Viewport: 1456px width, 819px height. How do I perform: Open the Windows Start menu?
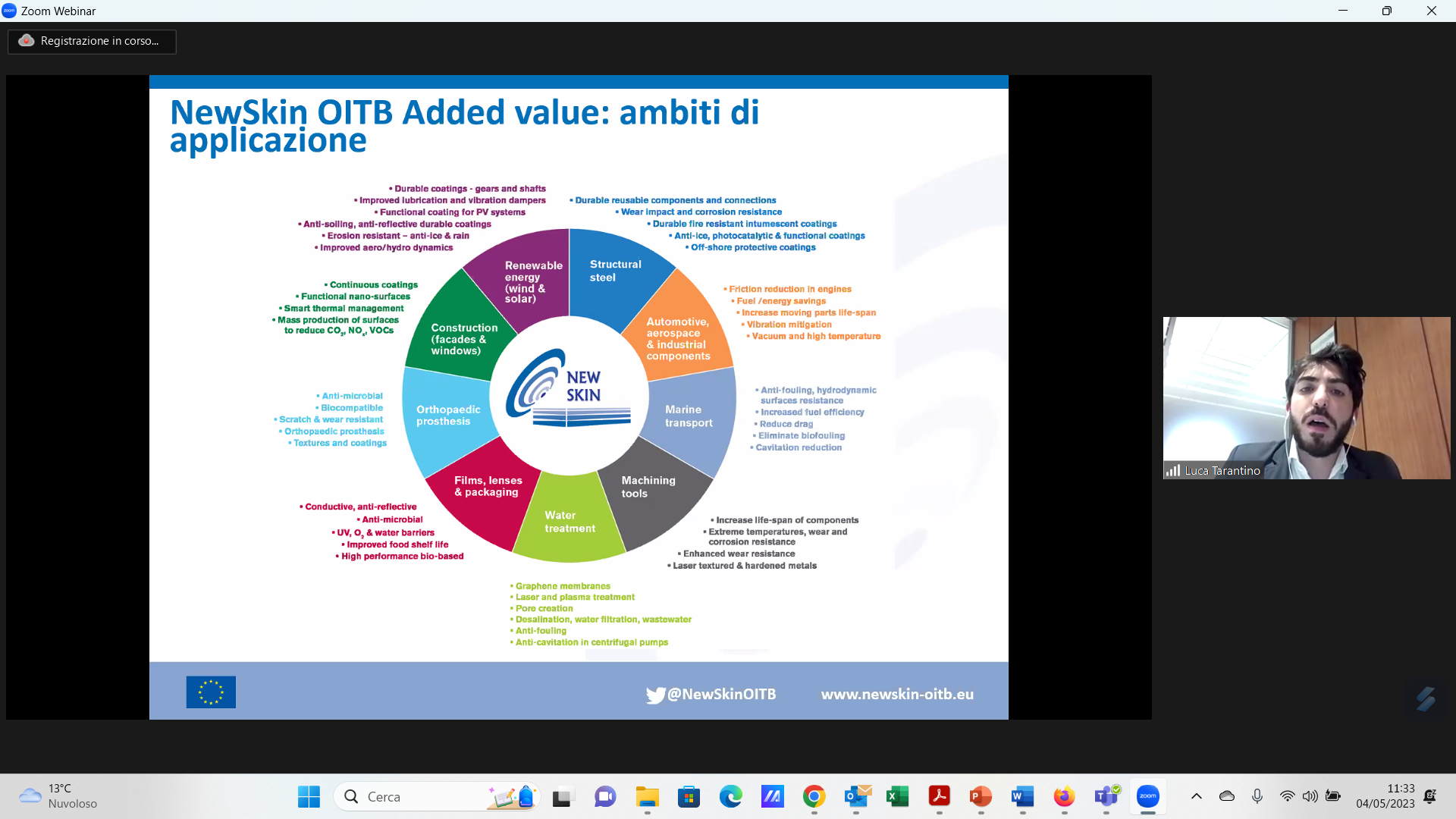[309, 796]
